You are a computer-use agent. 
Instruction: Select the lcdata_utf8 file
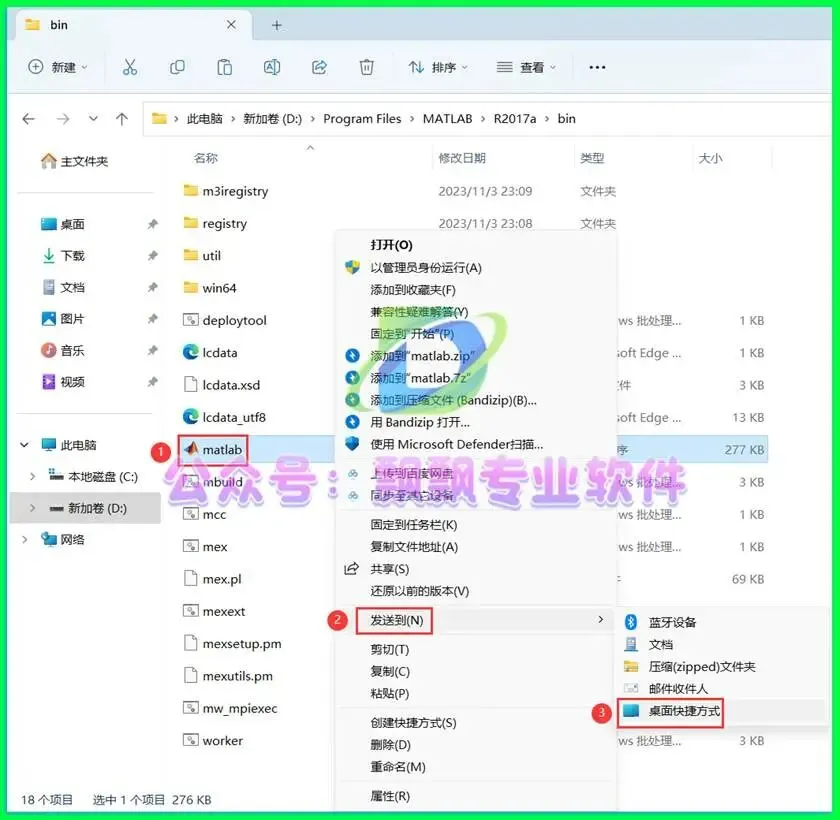pyautogui.click(x=224, y=417)
